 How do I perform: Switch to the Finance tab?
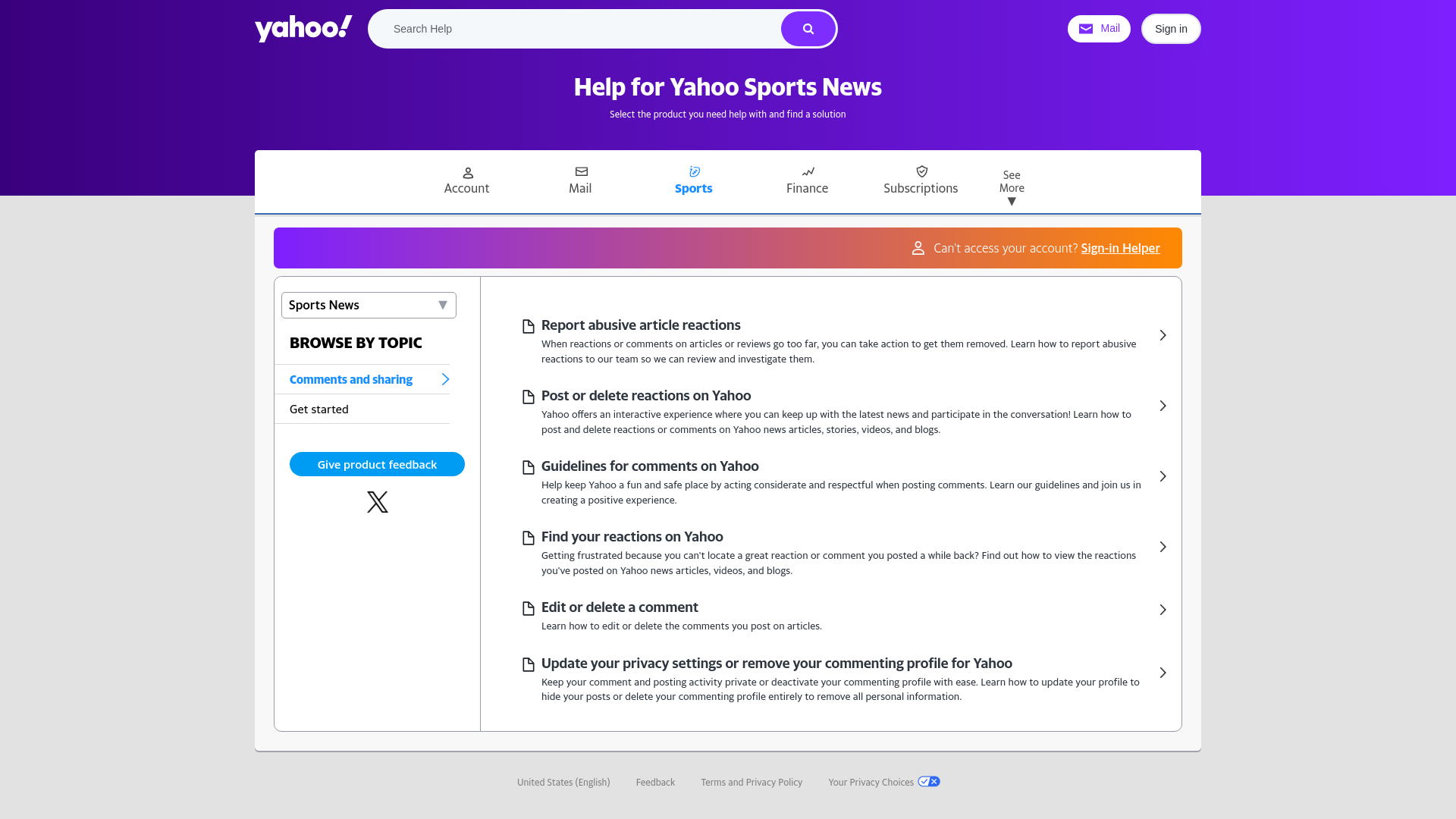807,181
